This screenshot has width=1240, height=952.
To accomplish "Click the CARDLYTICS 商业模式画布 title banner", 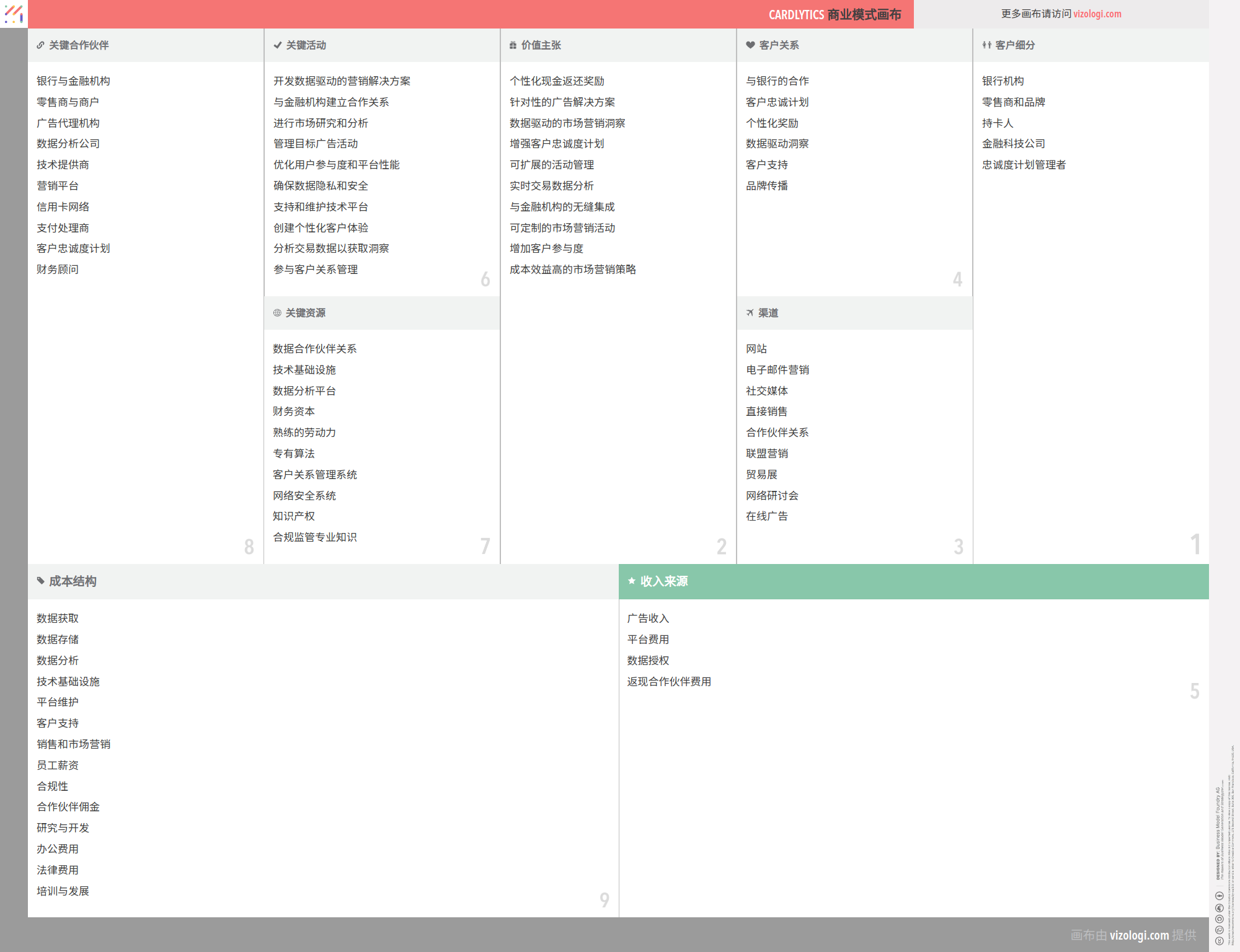I will tap(835, 14).
